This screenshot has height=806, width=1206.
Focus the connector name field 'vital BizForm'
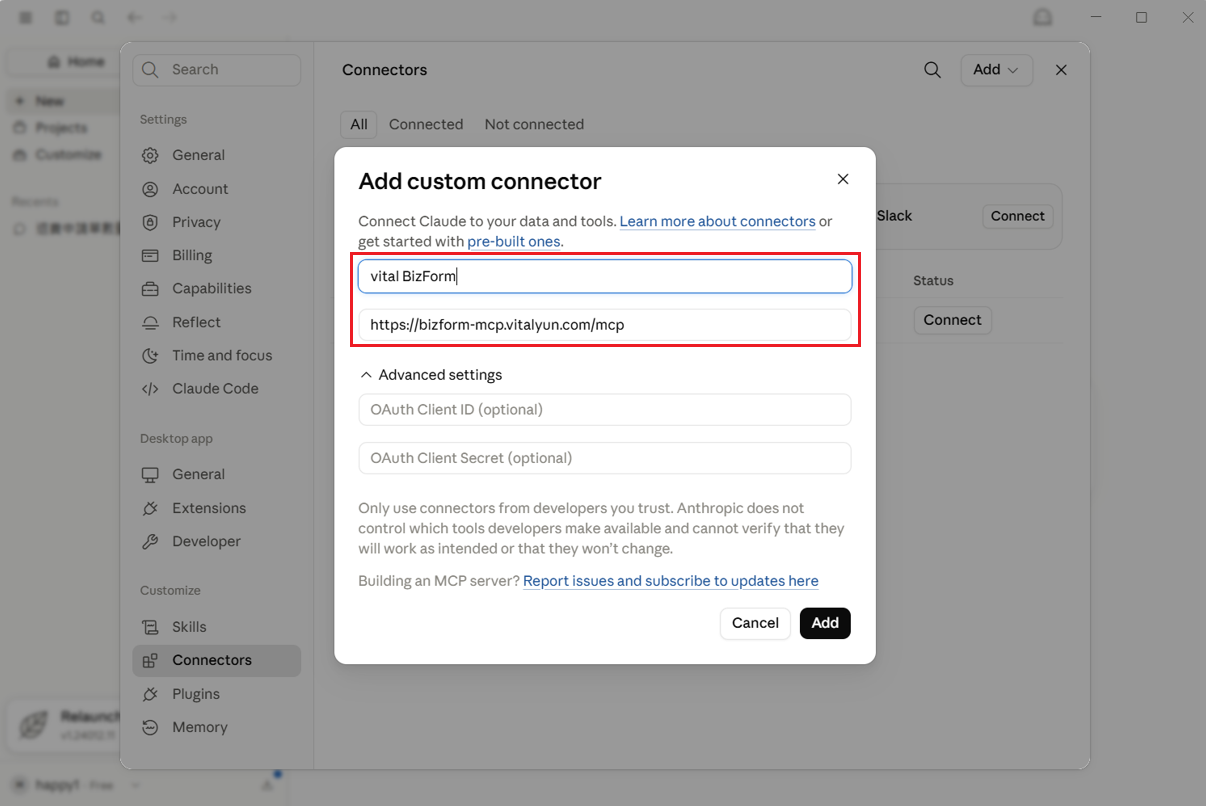tap(605, 276)
